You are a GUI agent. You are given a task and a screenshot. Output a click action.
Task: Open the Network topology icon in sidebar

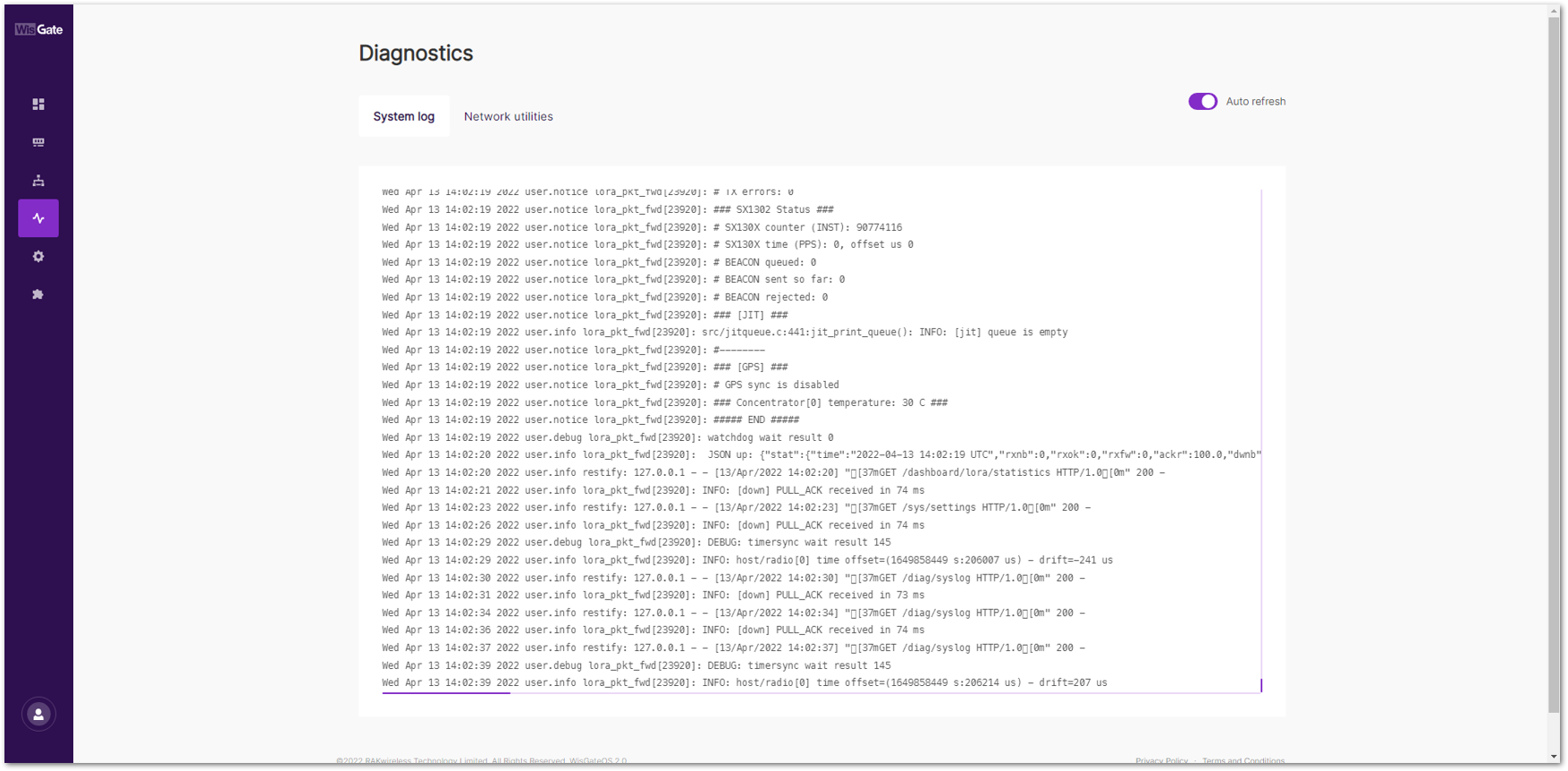pyautogui.click(x=38, y=181)
